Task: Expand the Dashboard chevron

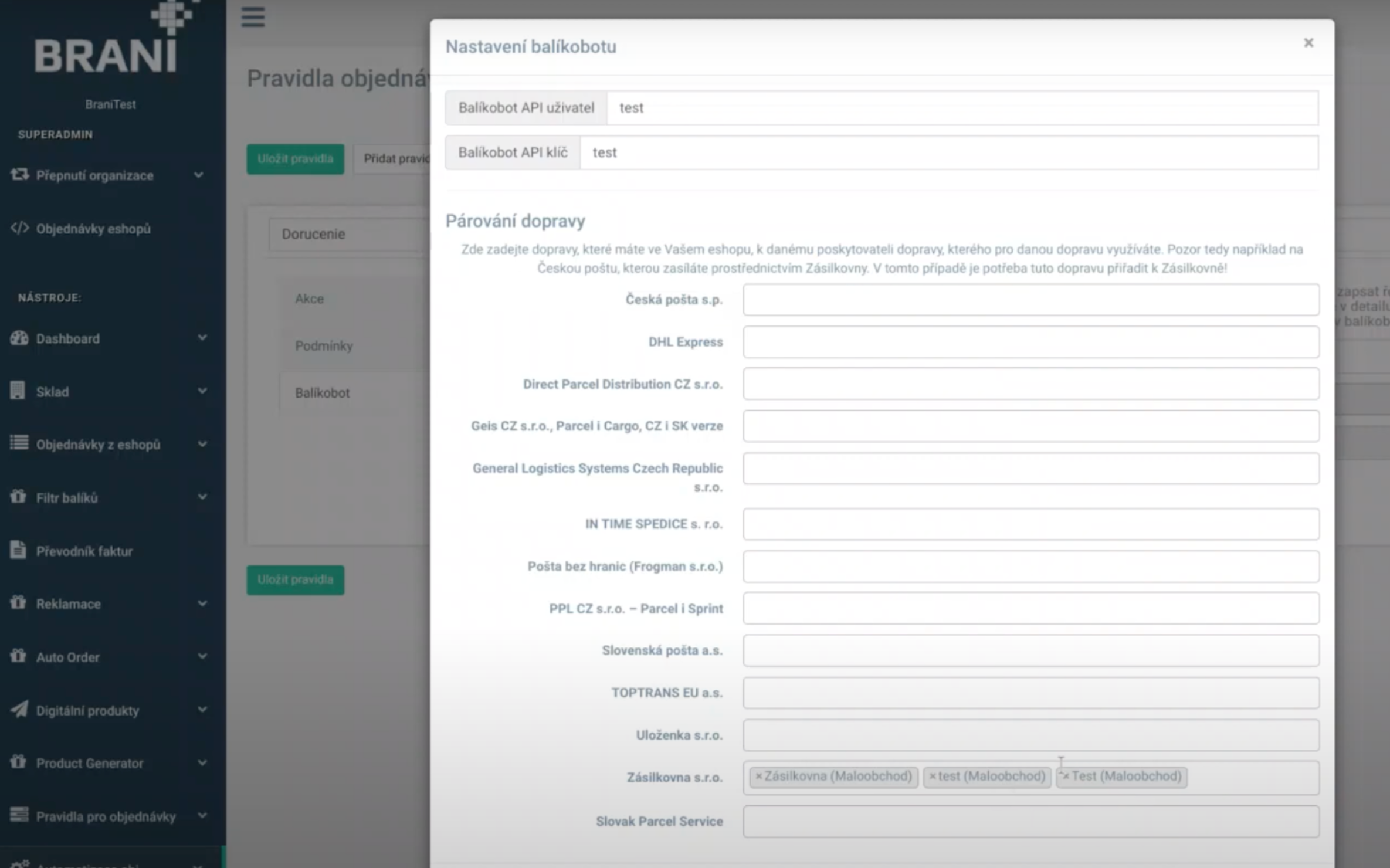Action: [202, 338]
